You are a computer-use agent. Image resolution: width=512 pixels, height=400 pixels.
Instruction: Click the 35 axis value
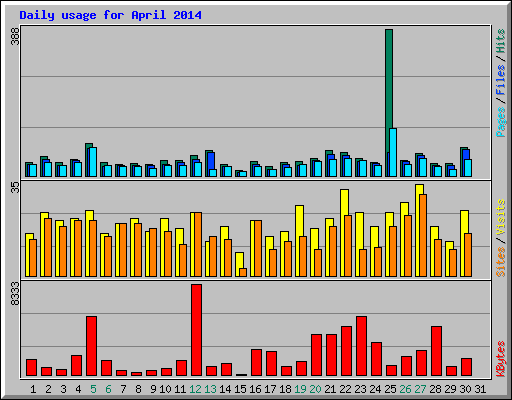click(16, 188)
